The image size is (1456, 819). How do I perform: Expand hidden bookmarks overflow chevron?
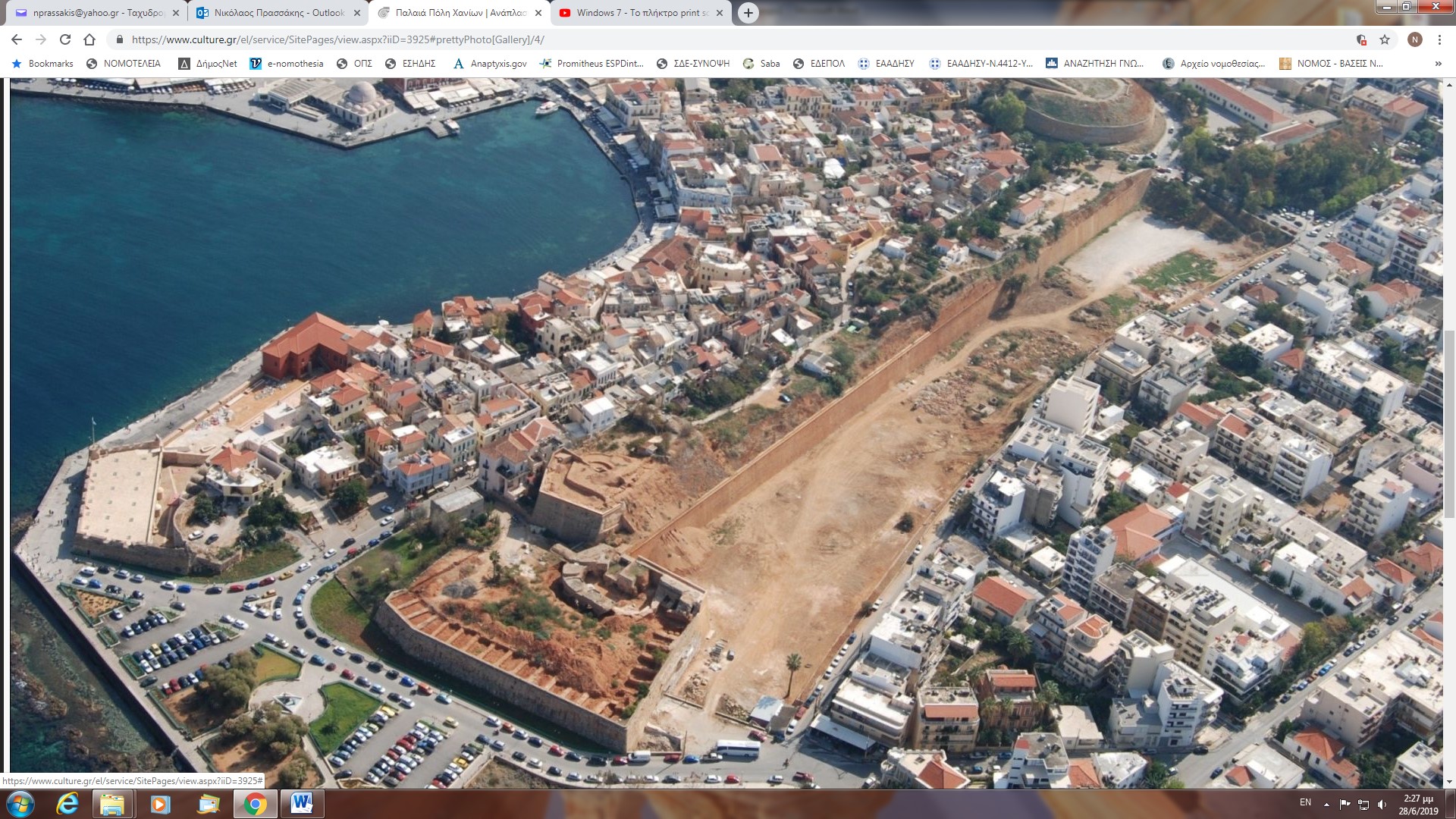click(x=1438, y=64)
